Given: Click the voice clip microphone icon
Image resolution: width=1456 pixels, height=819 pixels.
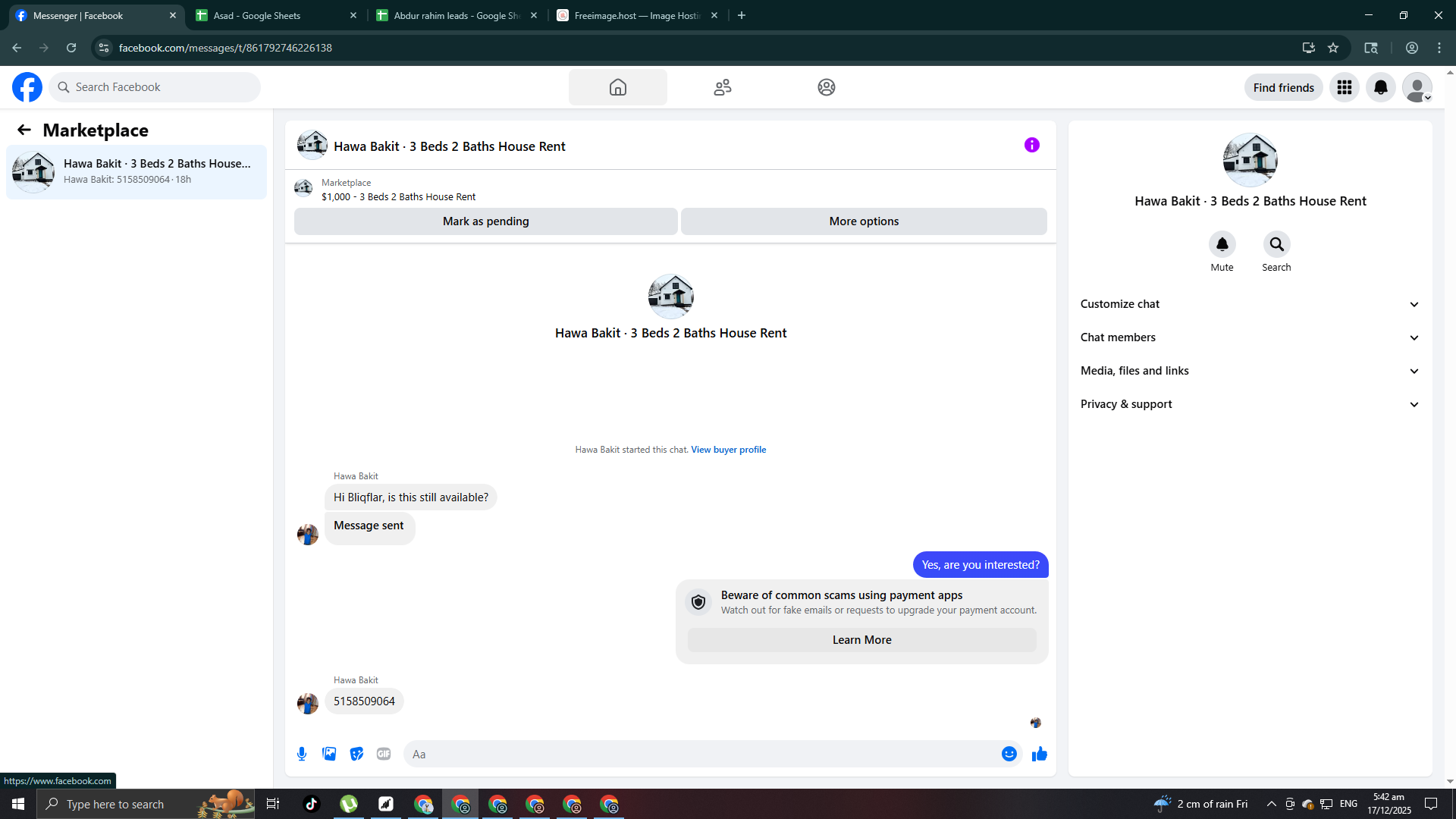Looking at the screenshot, I should (302, 754).
